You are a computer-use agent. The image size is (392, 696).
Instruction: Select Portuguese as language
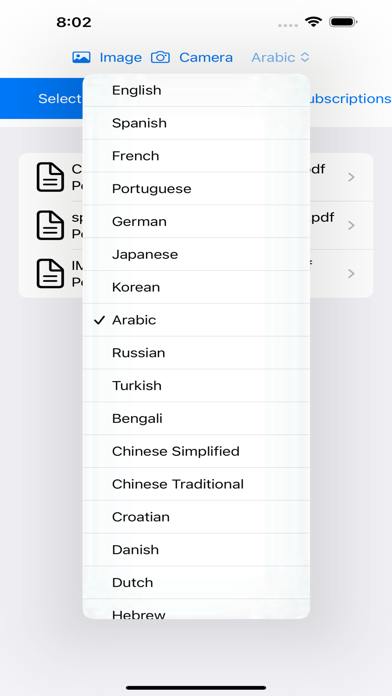tap(196, 189)
